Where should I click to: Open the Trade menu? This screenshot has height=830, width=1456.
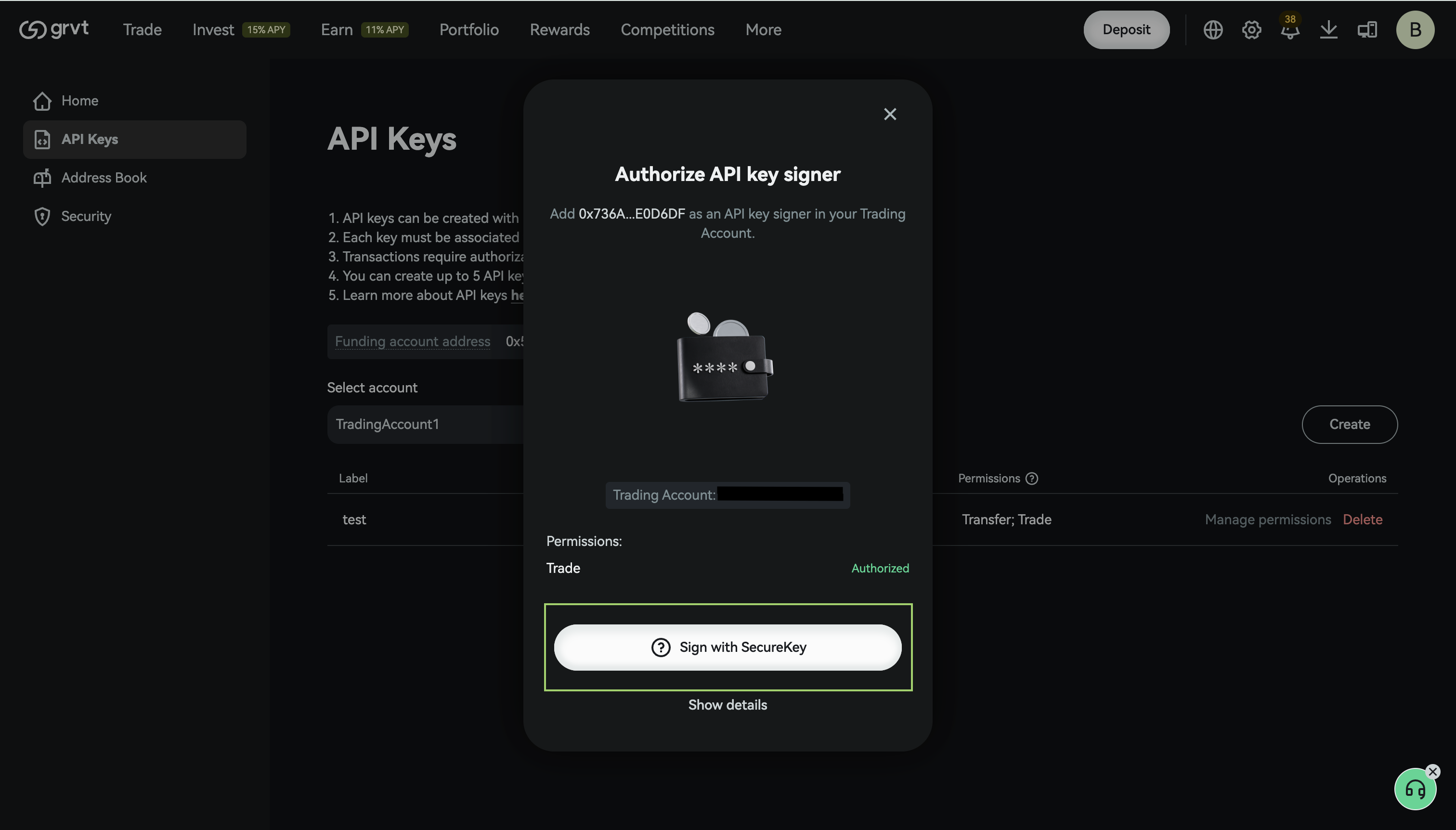click(x=142, y=30)
